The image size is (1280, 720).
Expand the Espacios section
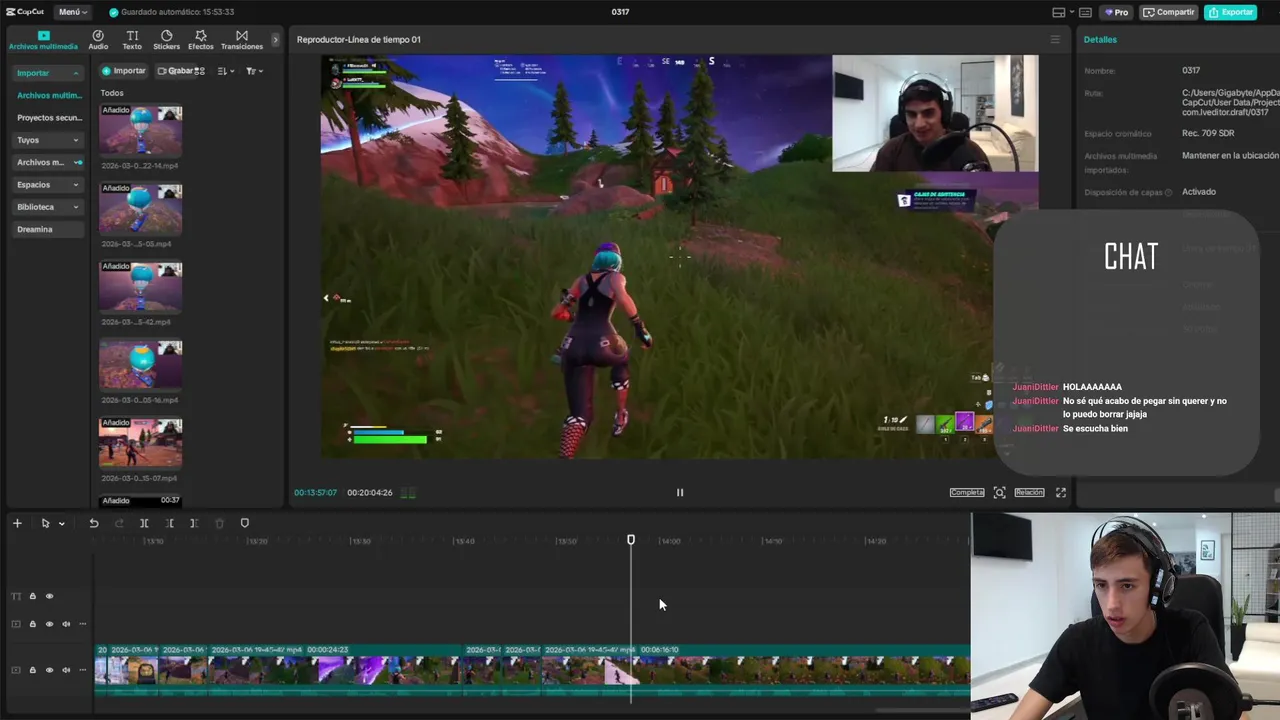47,185
